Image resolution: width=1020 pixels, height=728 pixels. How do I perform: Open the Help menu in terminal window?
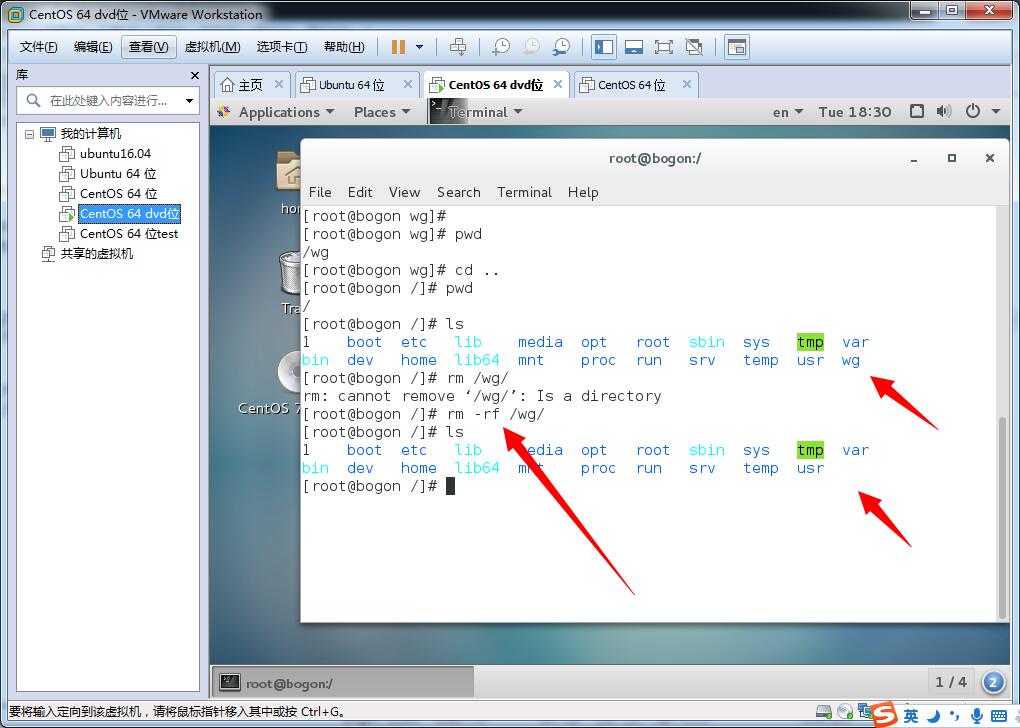583,193
